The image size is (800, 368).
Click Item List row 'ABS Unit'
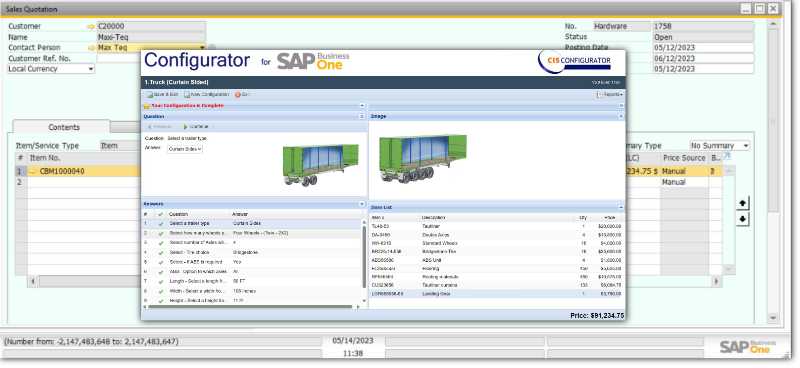click(495, 260)
